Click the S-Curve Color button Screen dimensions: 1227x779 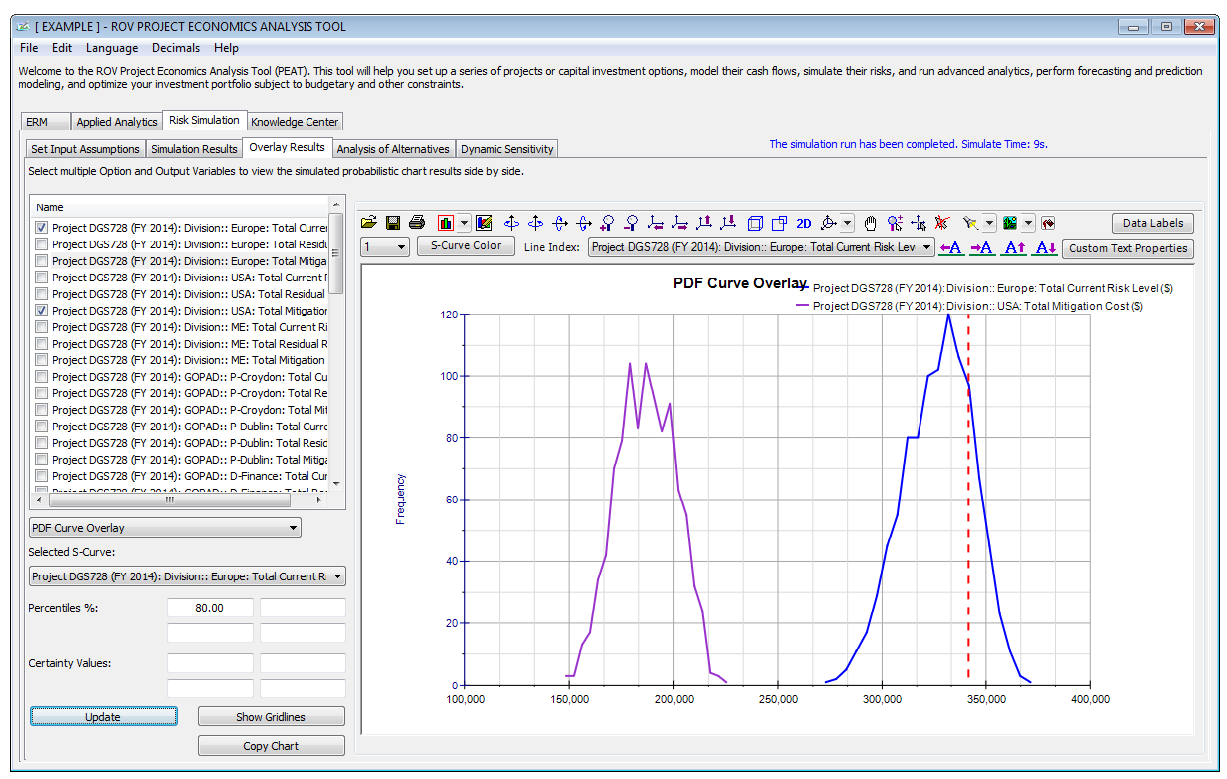pos(466,246)
